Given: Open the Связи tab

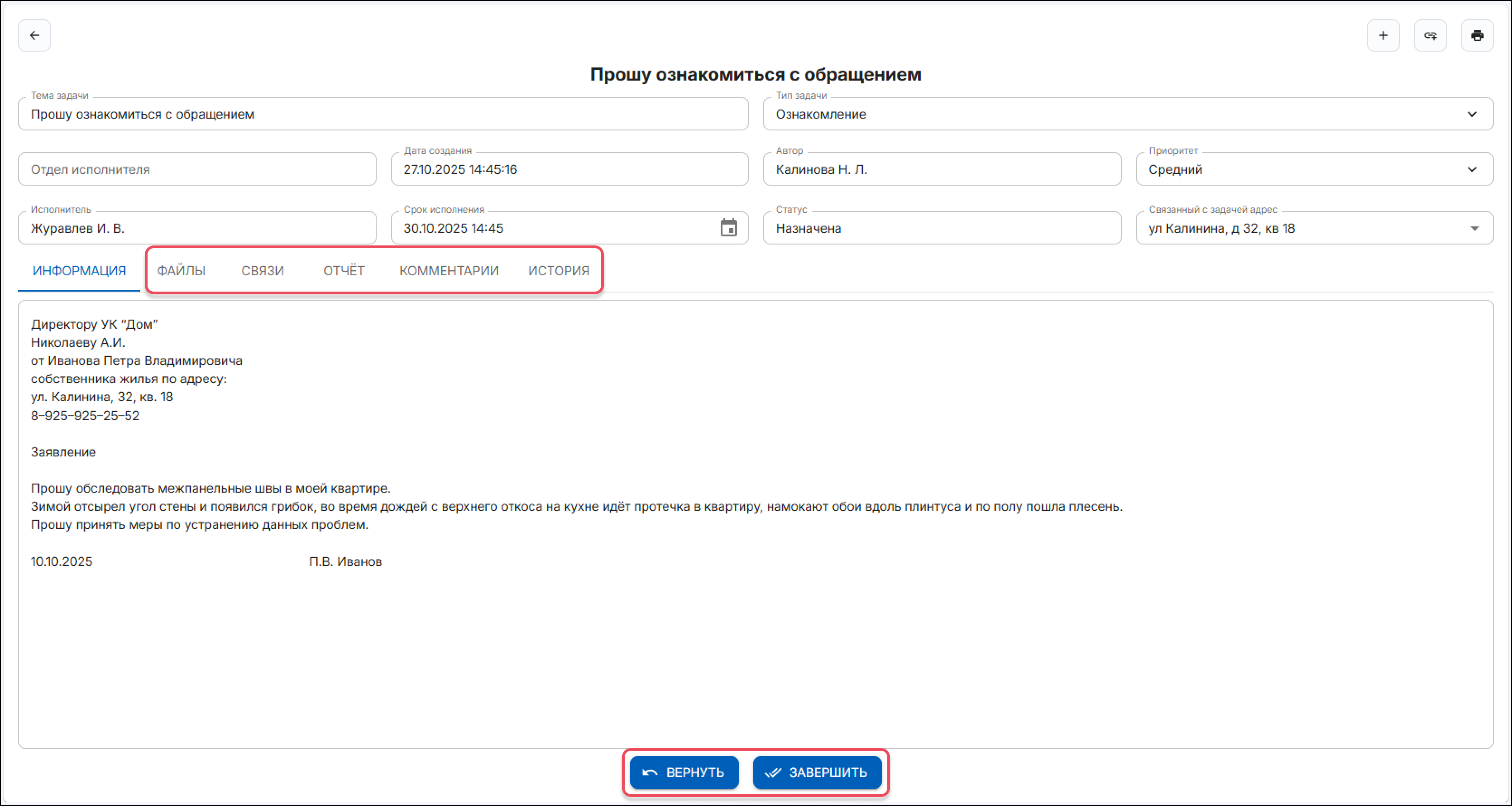Looking at the screenshot, I should [263, 271].
